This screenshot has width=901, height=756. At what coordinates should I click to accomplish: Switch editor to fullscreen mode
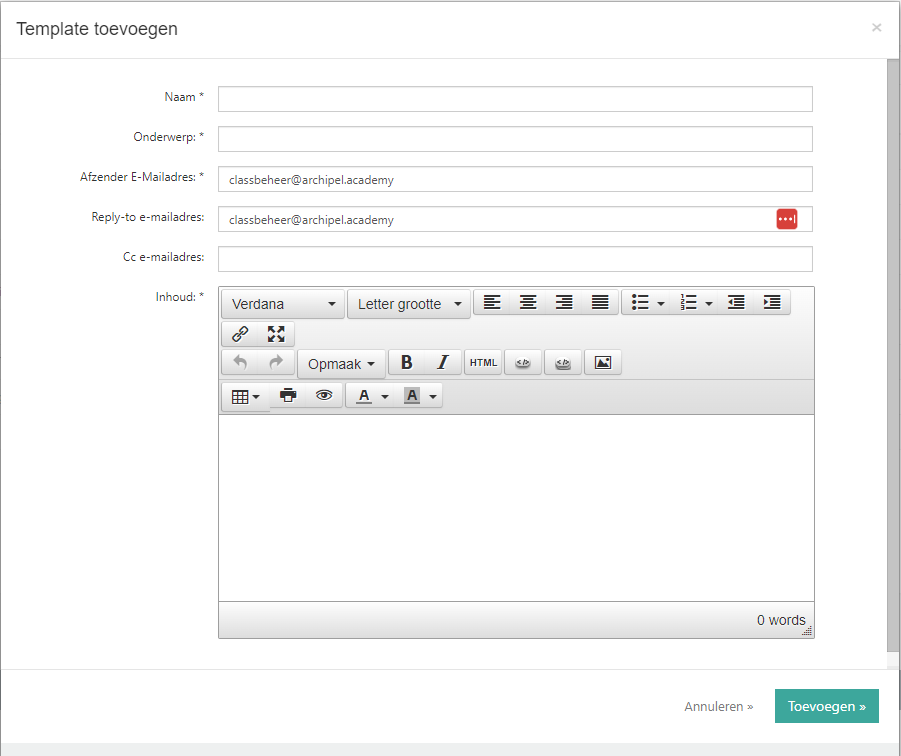[x=276, y=334]
